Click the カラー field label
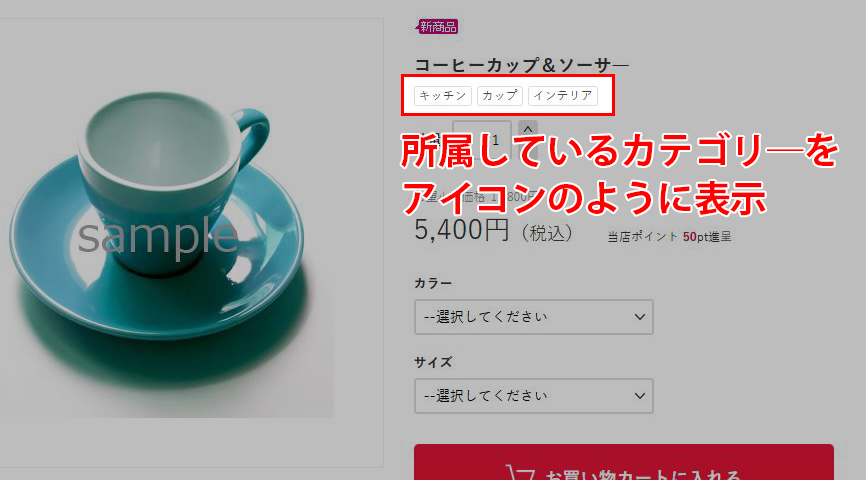The height and width of the screenshot is (480, 866). 433,283
